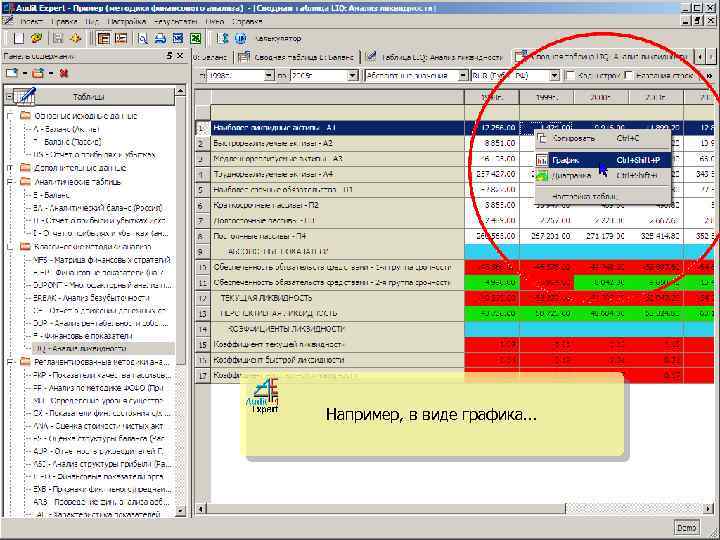Switch to the Сводная таблица Баланс tab
The width and height of the screenshot is (720, 540).
(x=297, y=57)
